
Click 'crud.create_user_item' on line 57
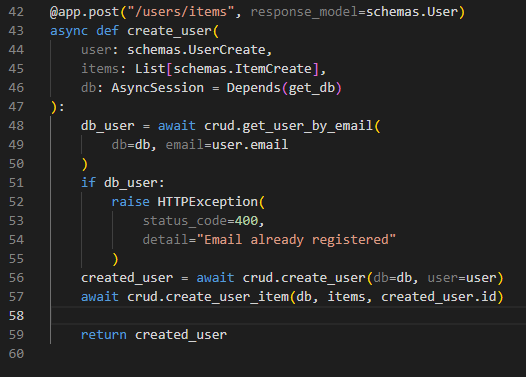pos(208,297)
